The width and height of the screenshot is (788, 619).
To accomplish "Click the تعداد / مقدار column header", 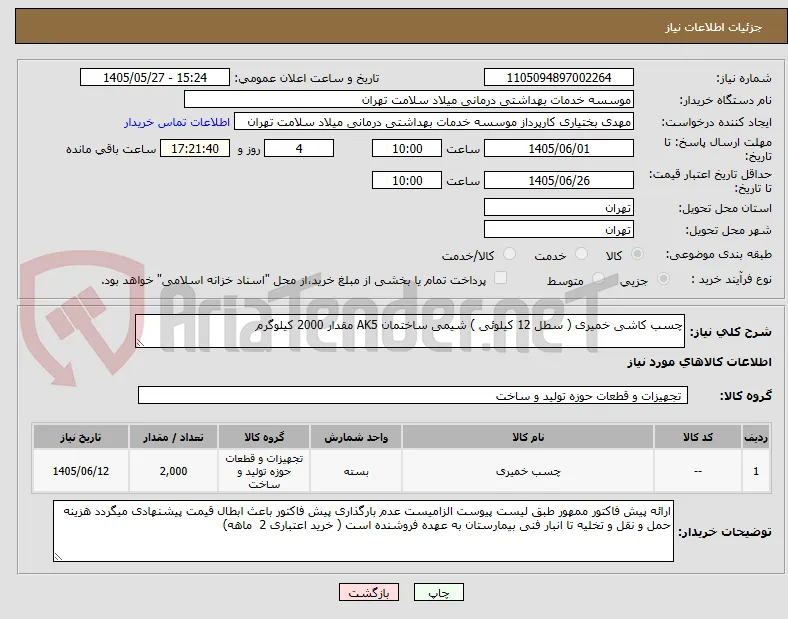I will click(x=173, y=437).
